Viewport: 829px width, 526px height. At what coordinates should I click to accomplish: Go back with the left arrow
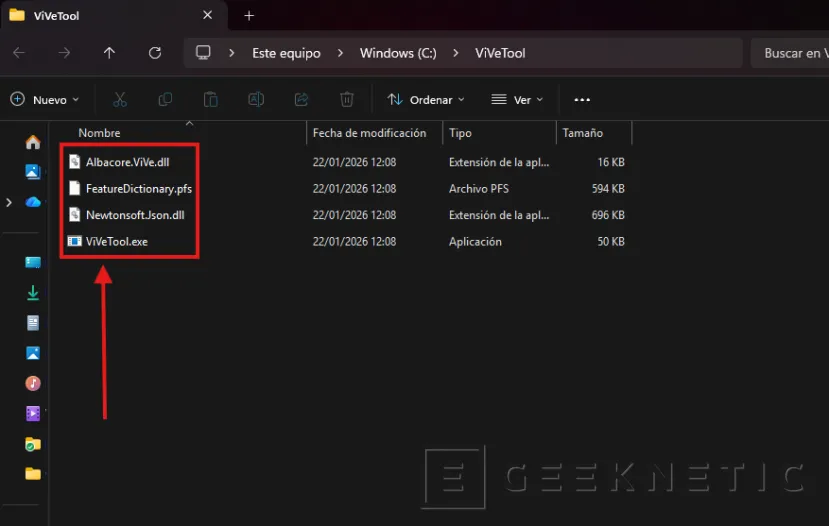[19, 53]
